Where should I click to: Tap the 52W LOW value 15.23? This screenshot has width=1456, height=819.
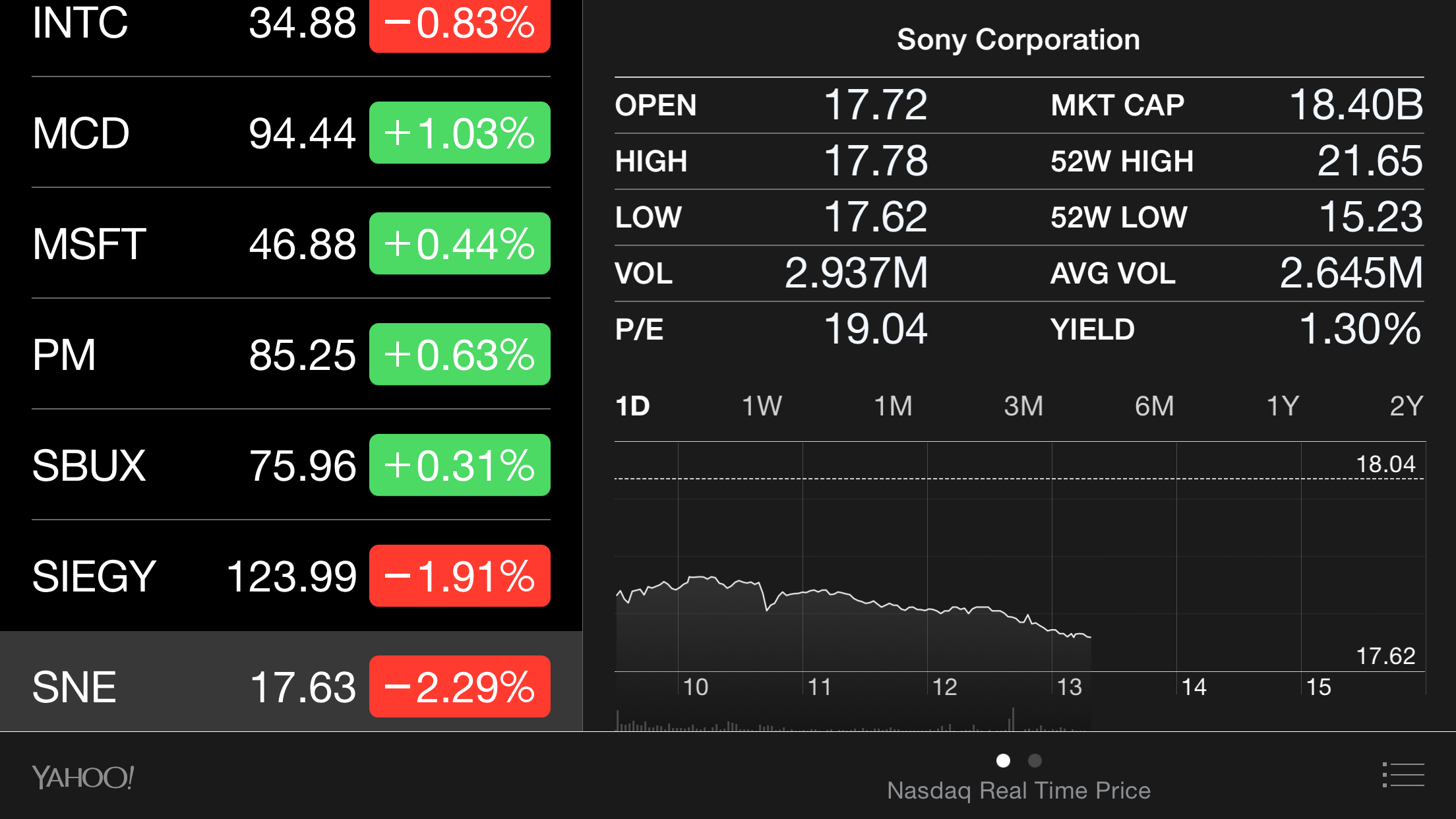pyautogui.click(x=1371, y=217)
